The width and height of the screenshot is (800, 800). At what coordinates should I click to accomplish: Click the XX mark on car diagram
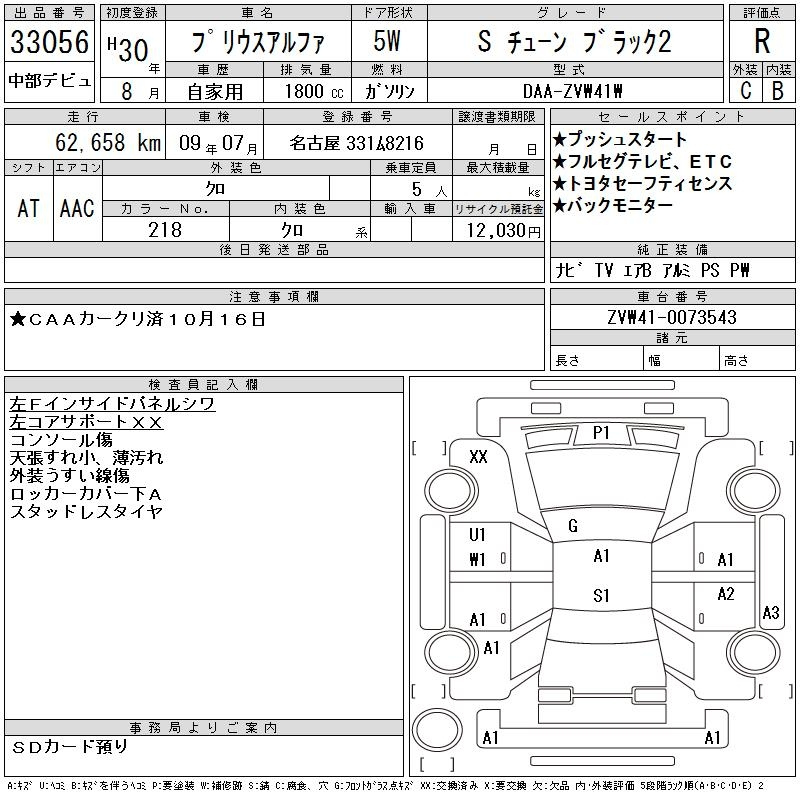point(478,457)
